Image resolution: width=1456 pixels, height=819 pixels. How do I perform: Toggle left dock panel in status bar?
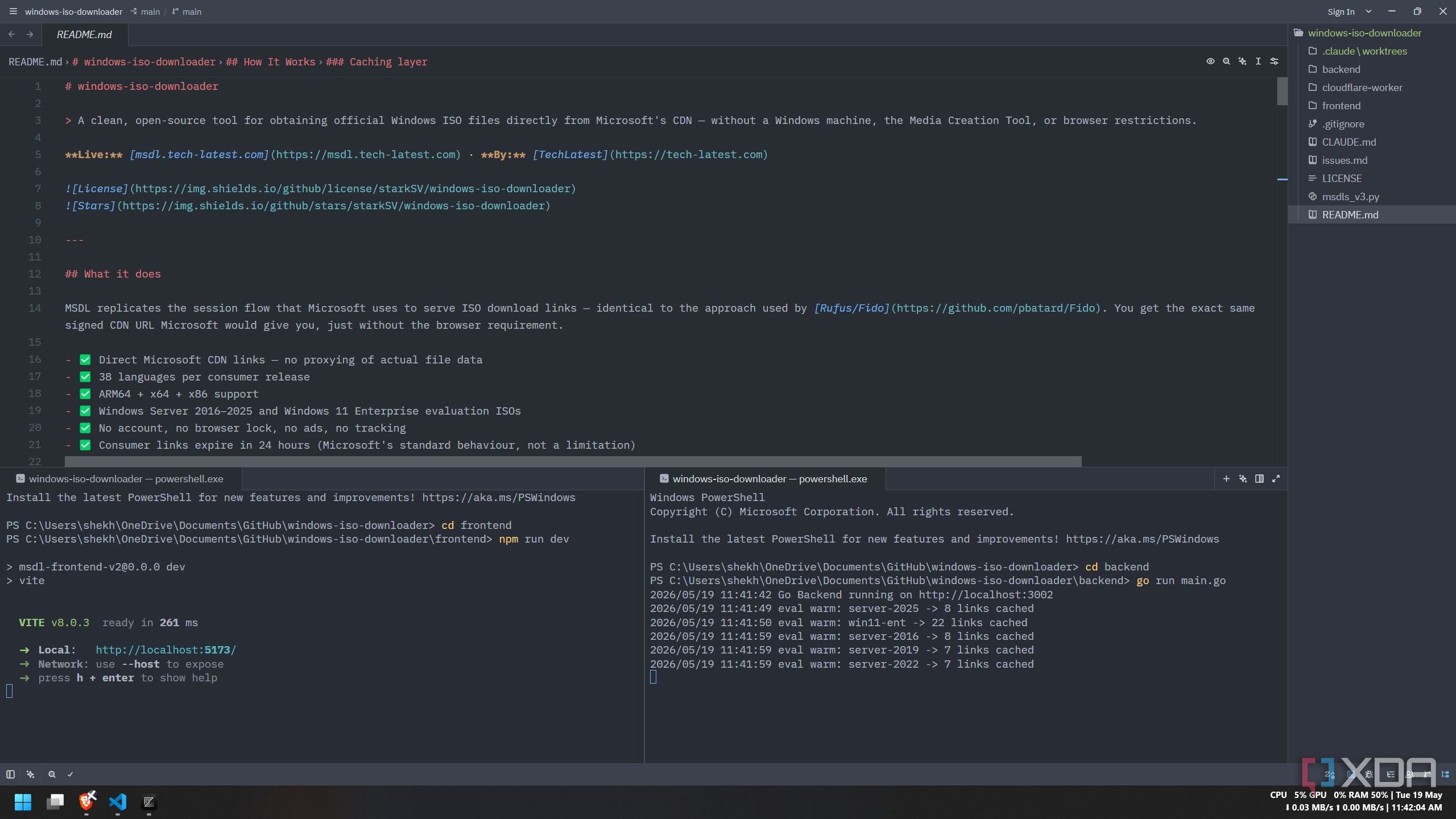[10, 774]
